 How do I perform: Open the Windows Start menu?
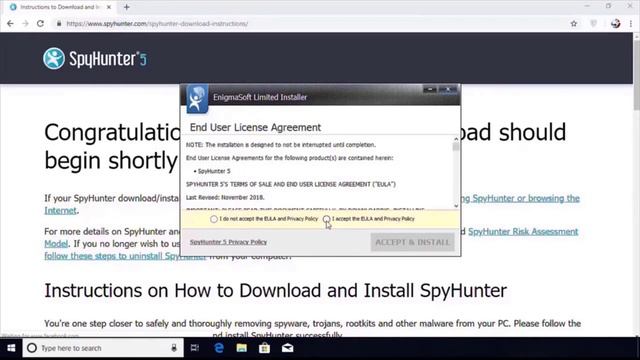11,348
